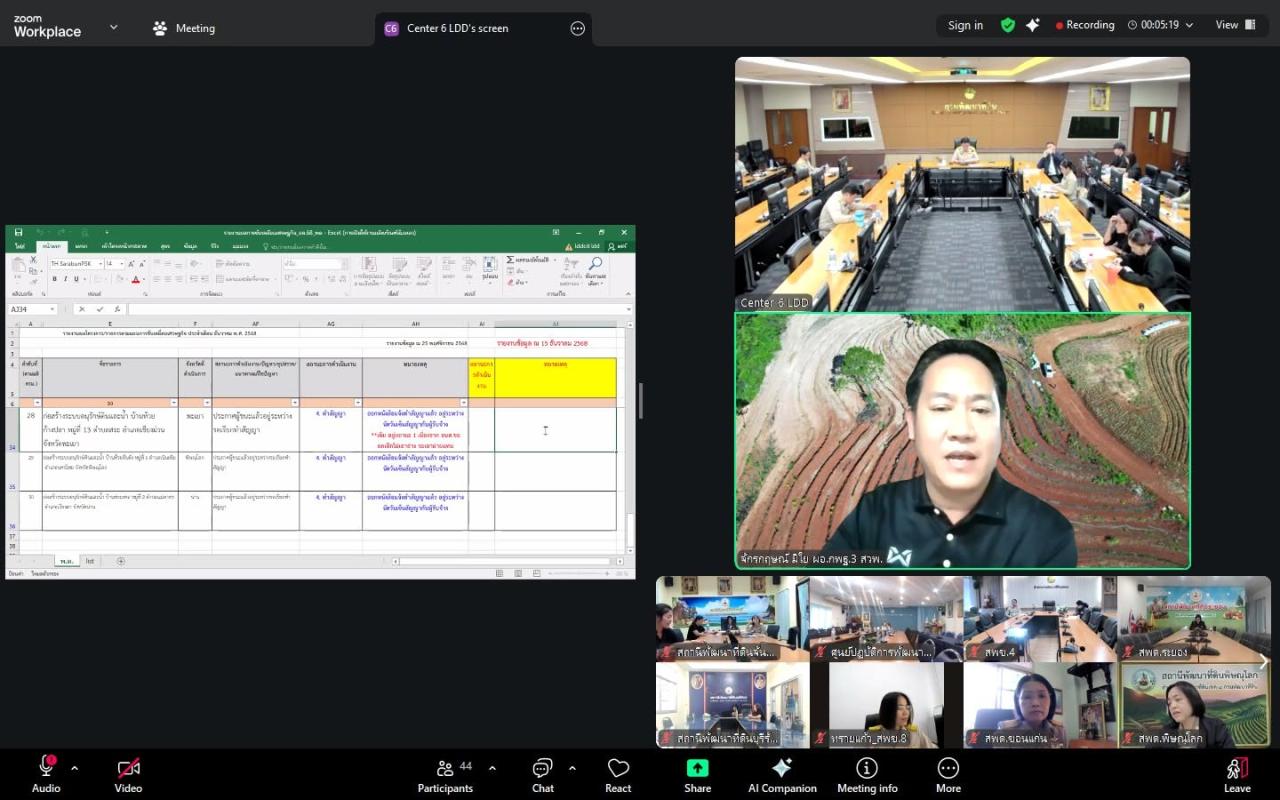Click the insert function fx icon
The image size is (1280, 800).
pos(117,309)
